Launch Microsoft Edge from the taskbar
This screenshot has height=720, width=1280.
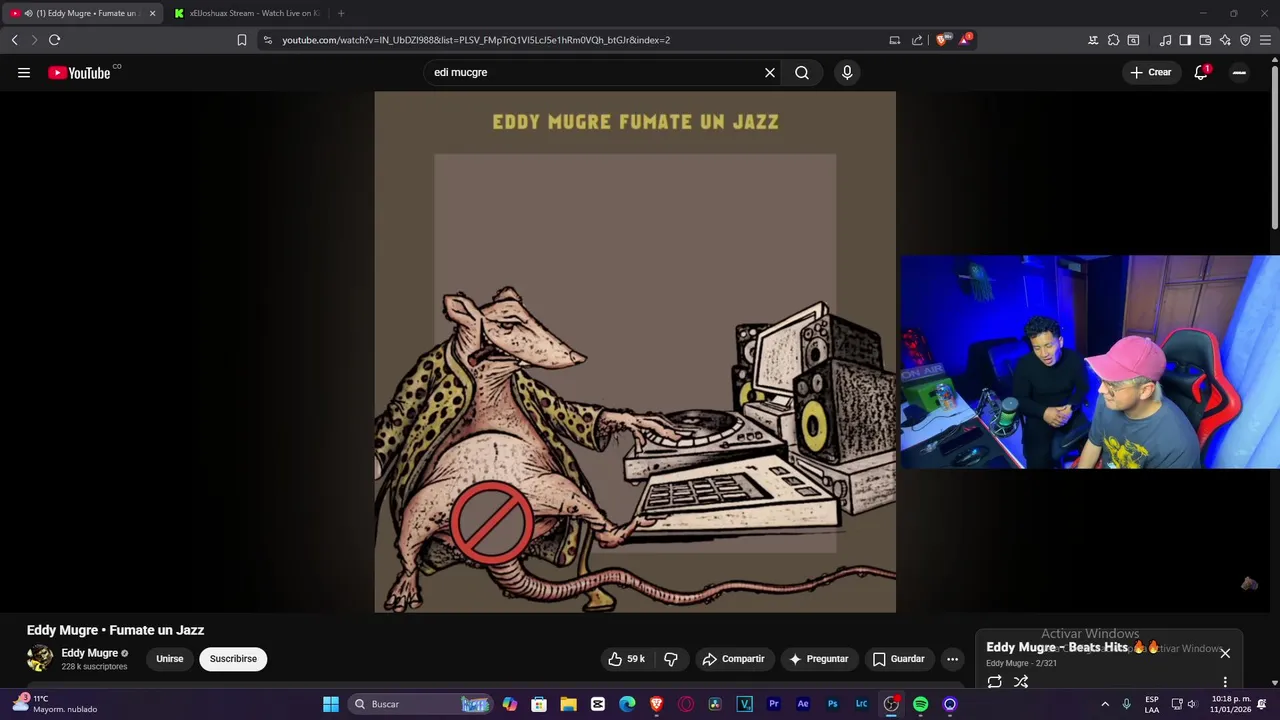point(627,704)
